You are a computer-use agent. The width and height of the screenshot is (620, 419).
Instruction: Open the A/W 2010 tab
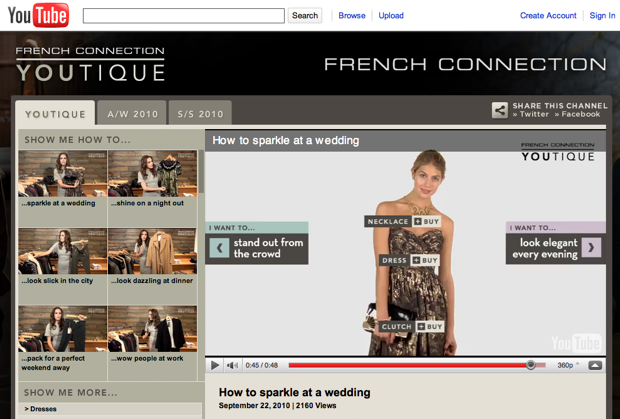[132, 114]
